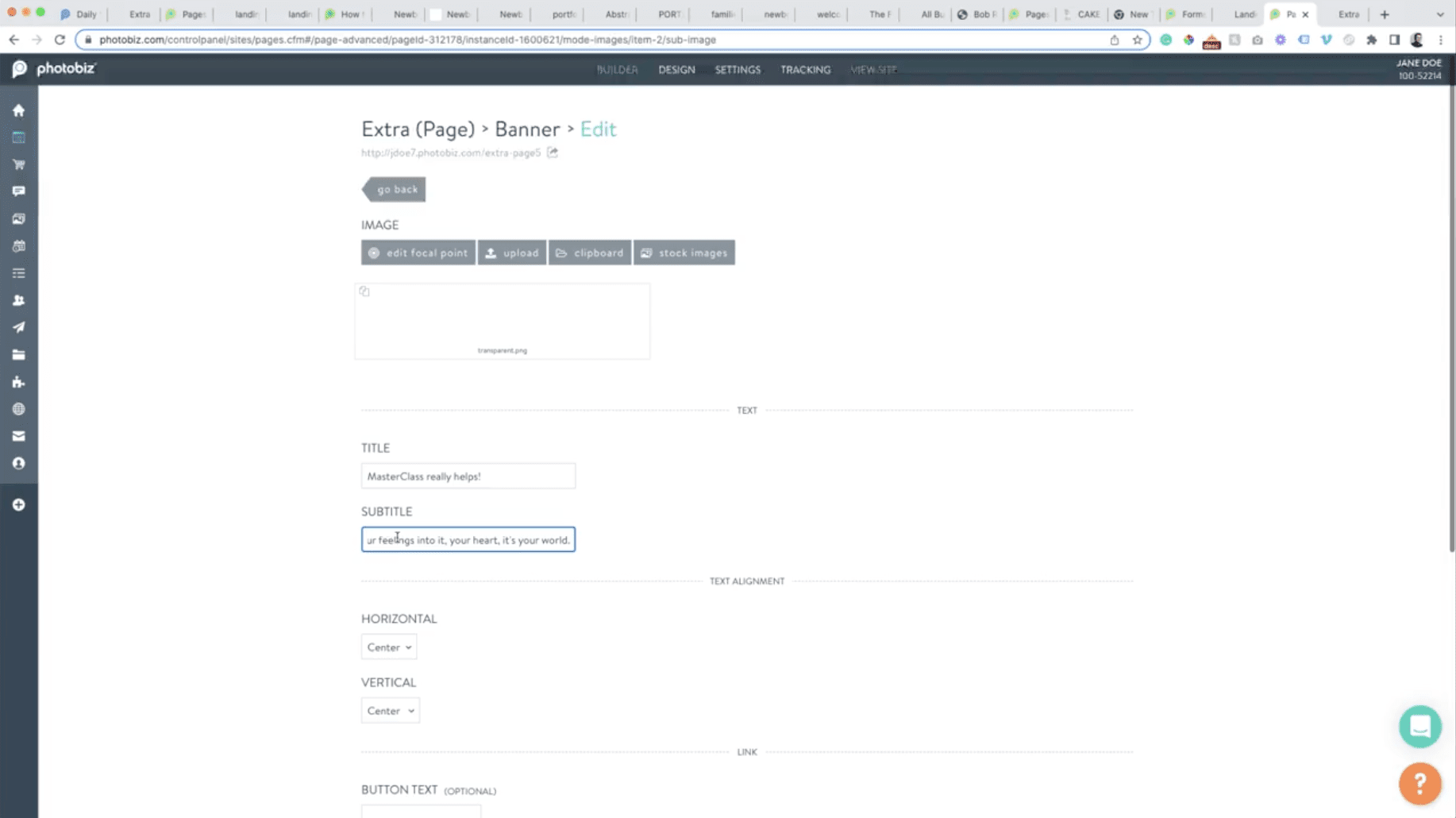Open the teal live chat widget
1456x818 pixels.
click(x=1419, y=726)
